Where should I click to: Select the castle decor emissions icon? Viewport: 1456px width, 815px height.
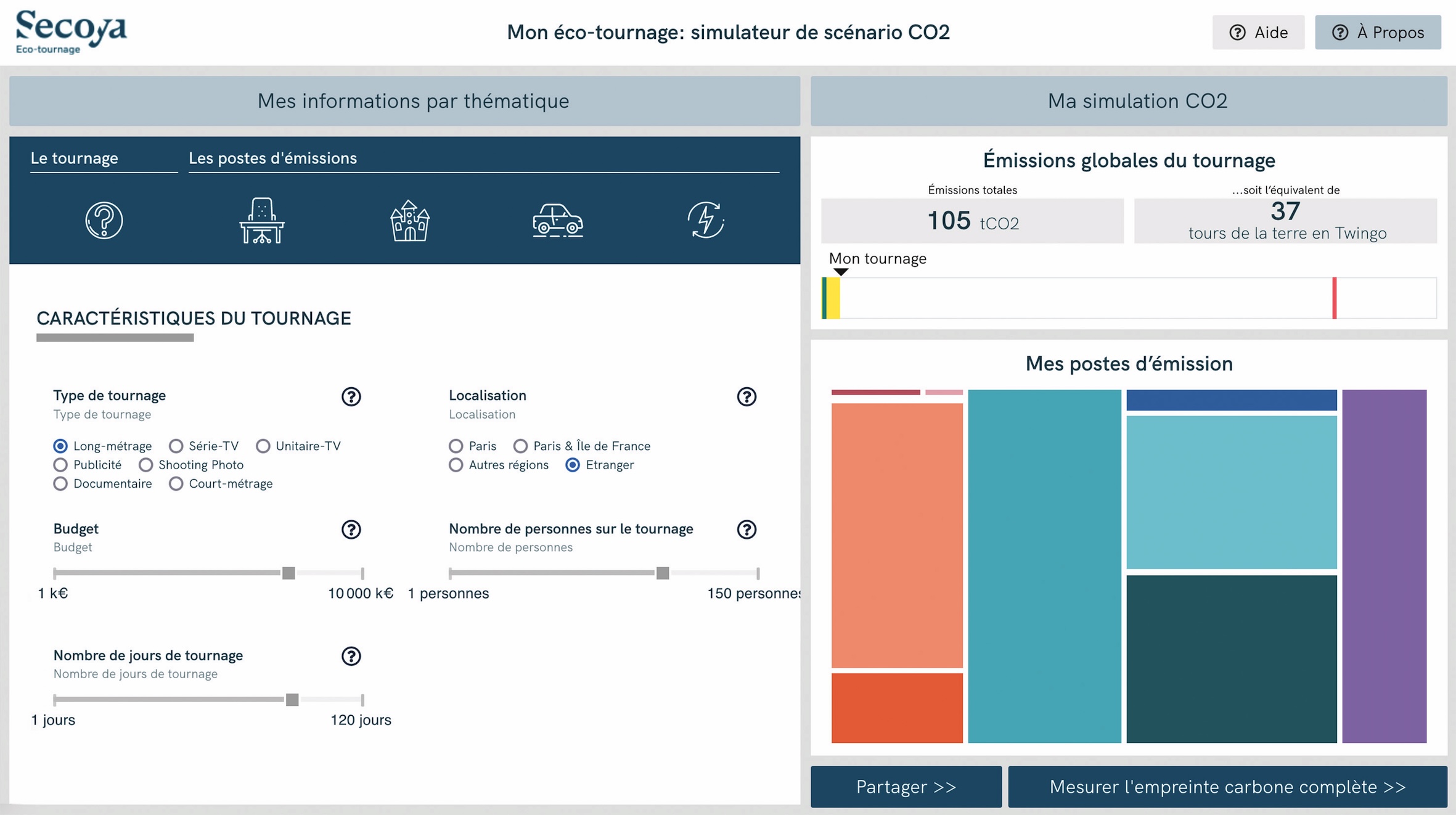(x=409, y=220)
